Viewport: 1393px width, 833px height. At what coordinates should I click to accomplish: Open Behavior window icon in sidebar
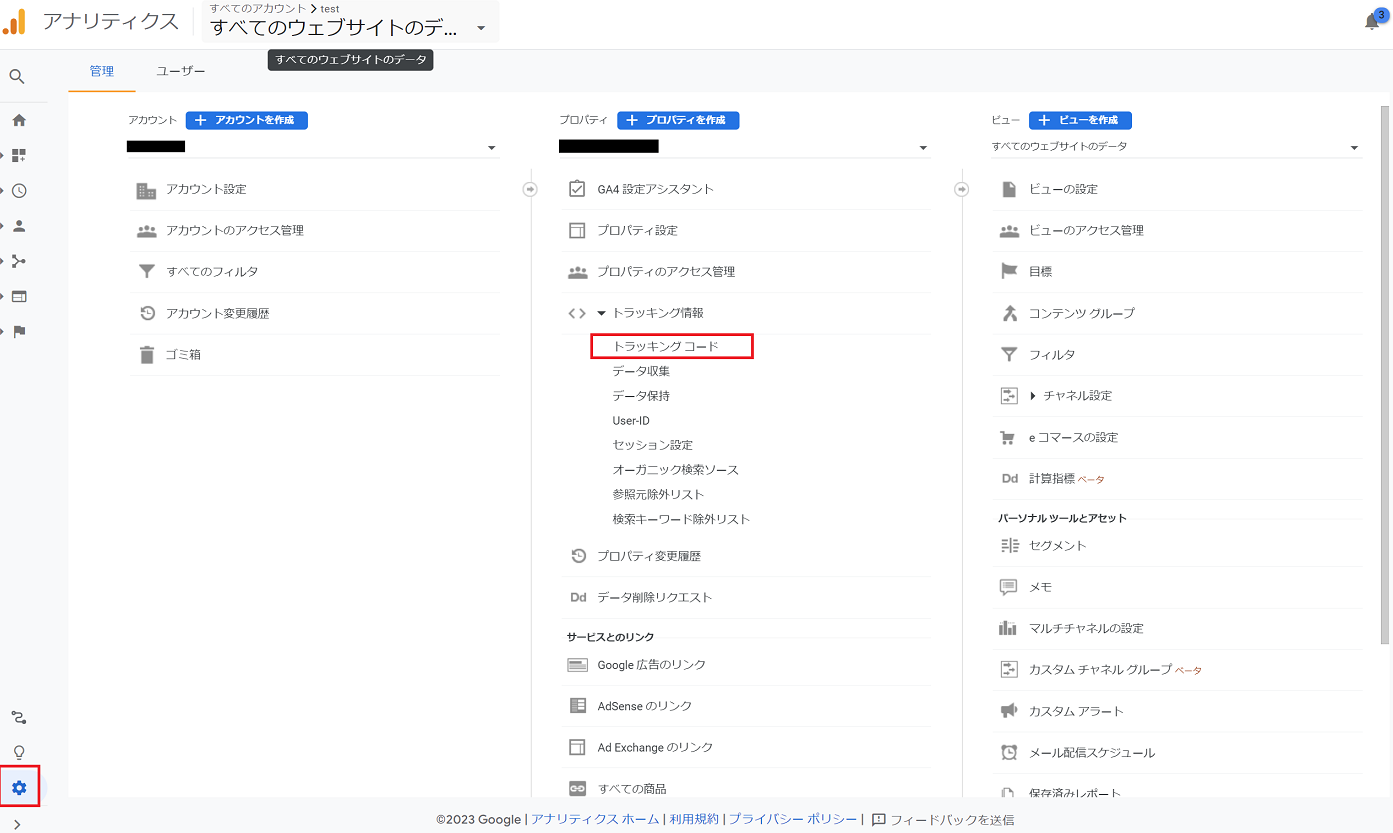click(x=19, y=296)
